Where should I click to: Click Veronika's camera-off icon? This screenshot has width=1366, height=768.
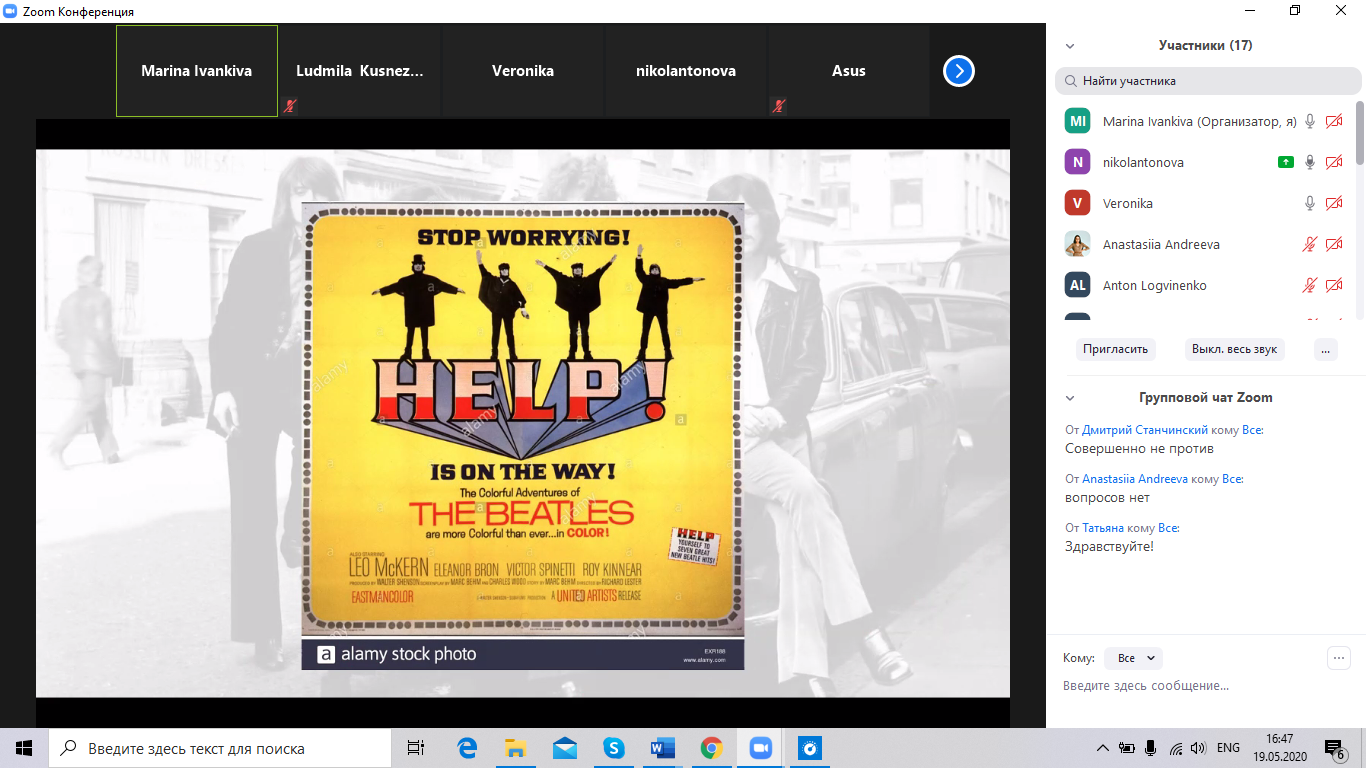(1334, 203)
